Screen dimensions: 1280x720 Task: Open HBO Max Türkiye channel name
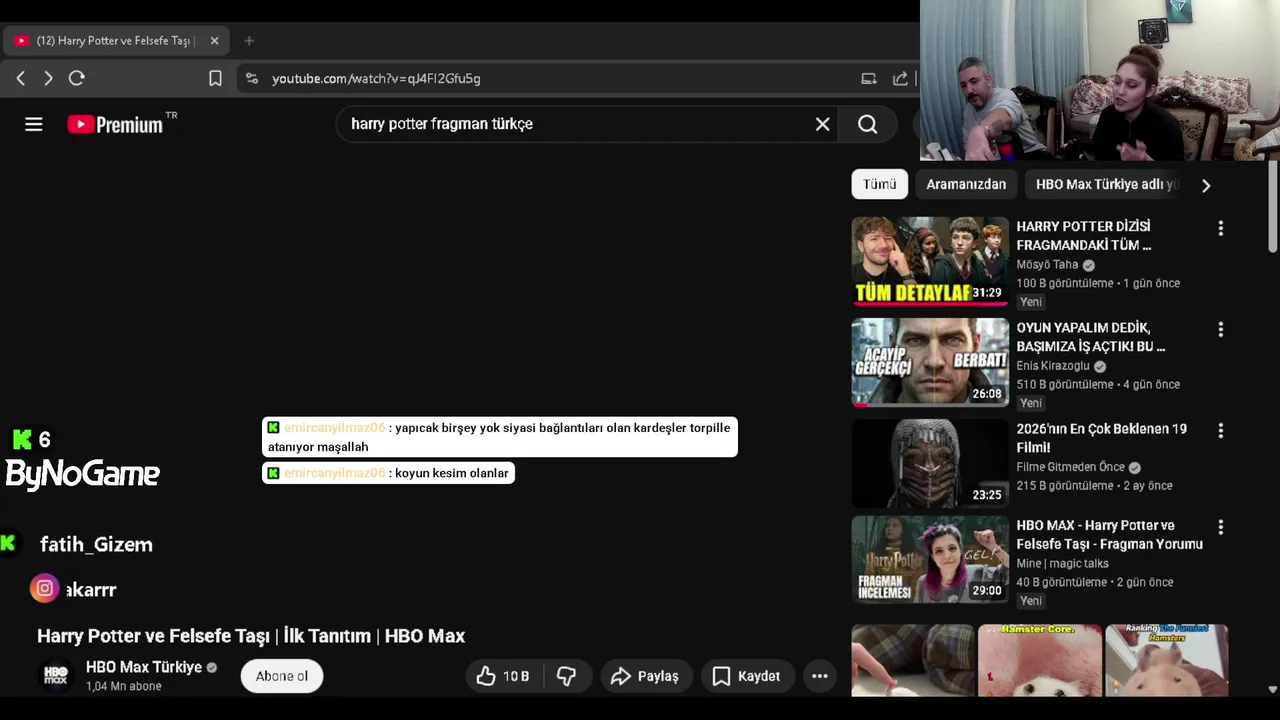[x=144, y=667]
